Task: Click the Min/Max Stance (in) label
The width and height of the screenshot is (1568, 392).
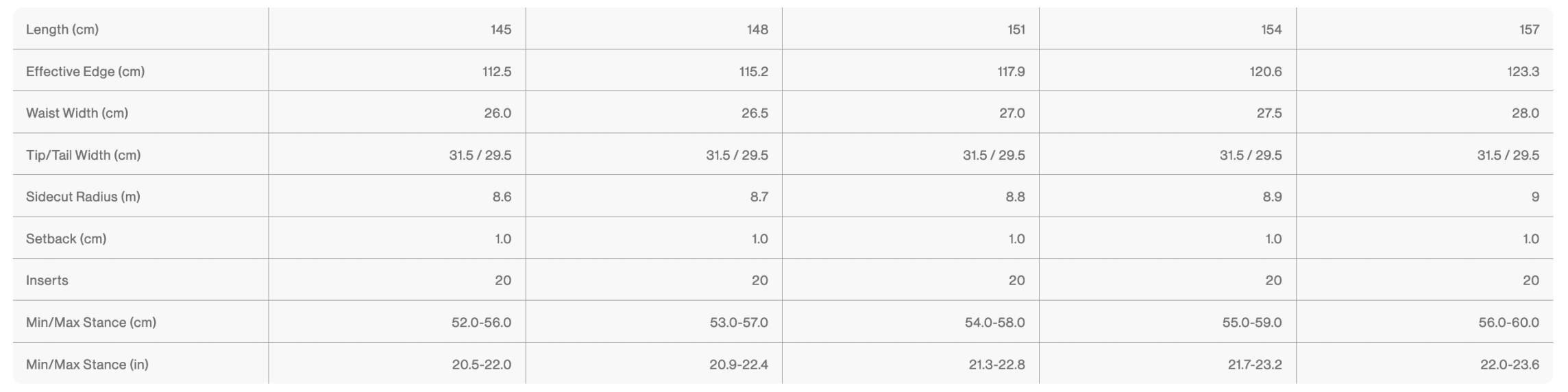Action: click(87, 365)
